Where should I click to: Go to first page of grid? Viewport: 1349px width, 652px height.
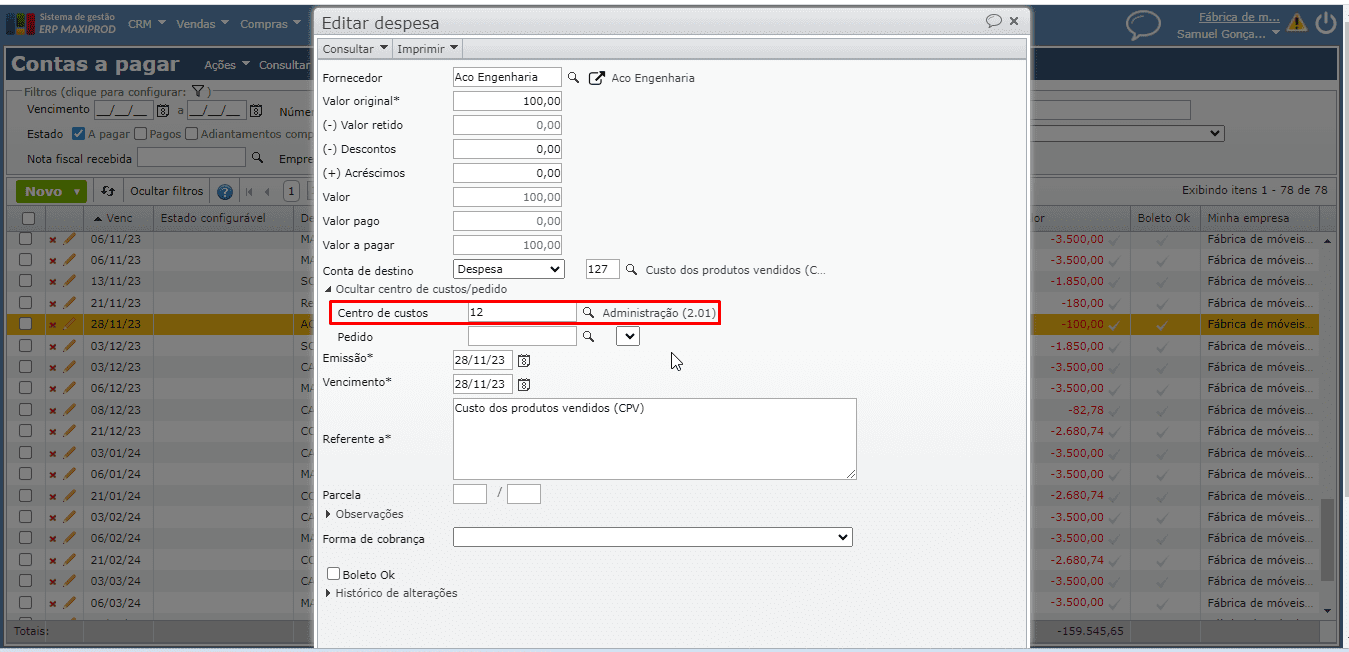point(249,192)
